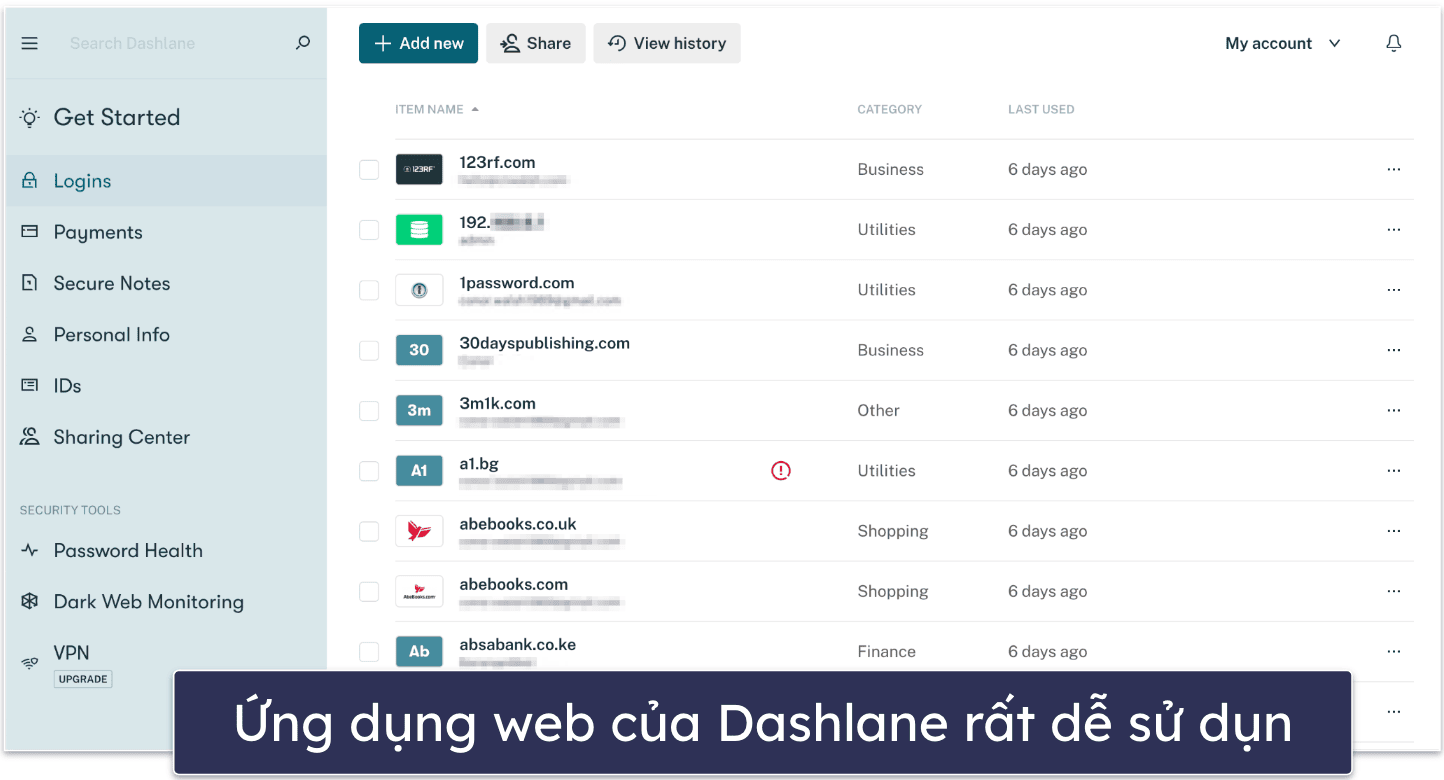Select the 123rf.com checkbox
The width and height of the screenshot is (1444, 780).
coord(369,169)
